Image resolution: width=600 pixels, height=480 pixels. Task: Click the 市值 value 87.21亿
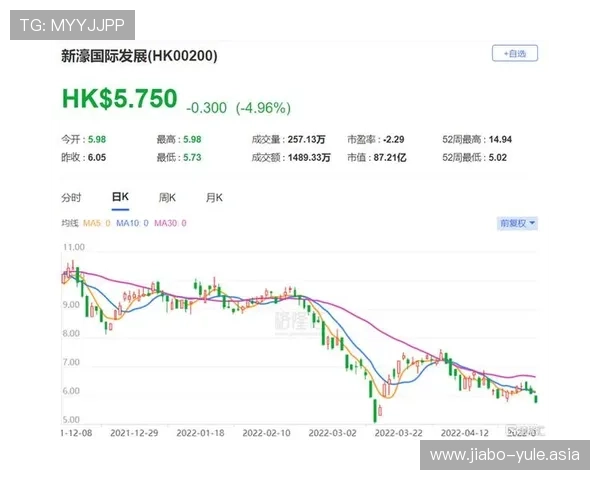[x=390, y=157]
